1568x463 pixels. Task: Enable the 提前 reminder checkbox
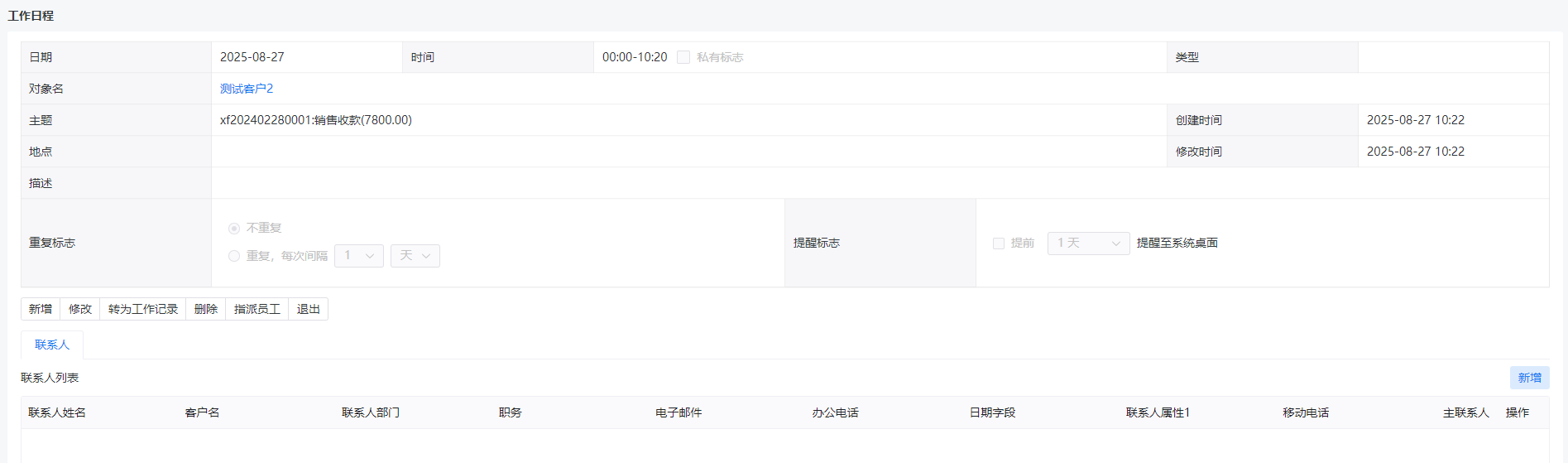(999, 244)
